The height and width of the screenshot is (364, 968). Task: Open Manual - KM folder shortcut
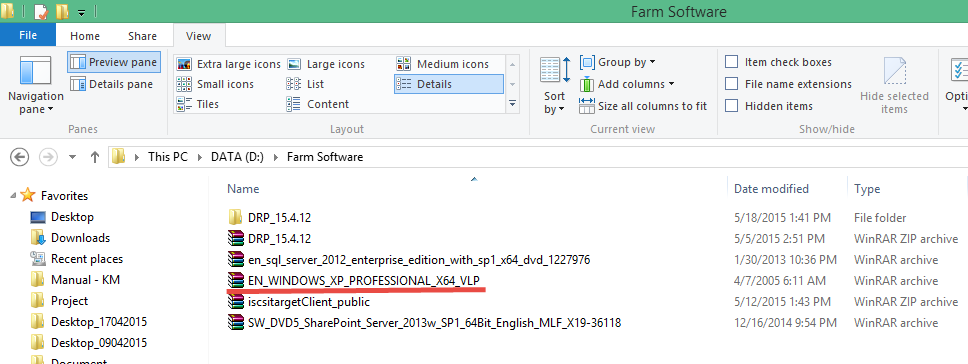85,279
